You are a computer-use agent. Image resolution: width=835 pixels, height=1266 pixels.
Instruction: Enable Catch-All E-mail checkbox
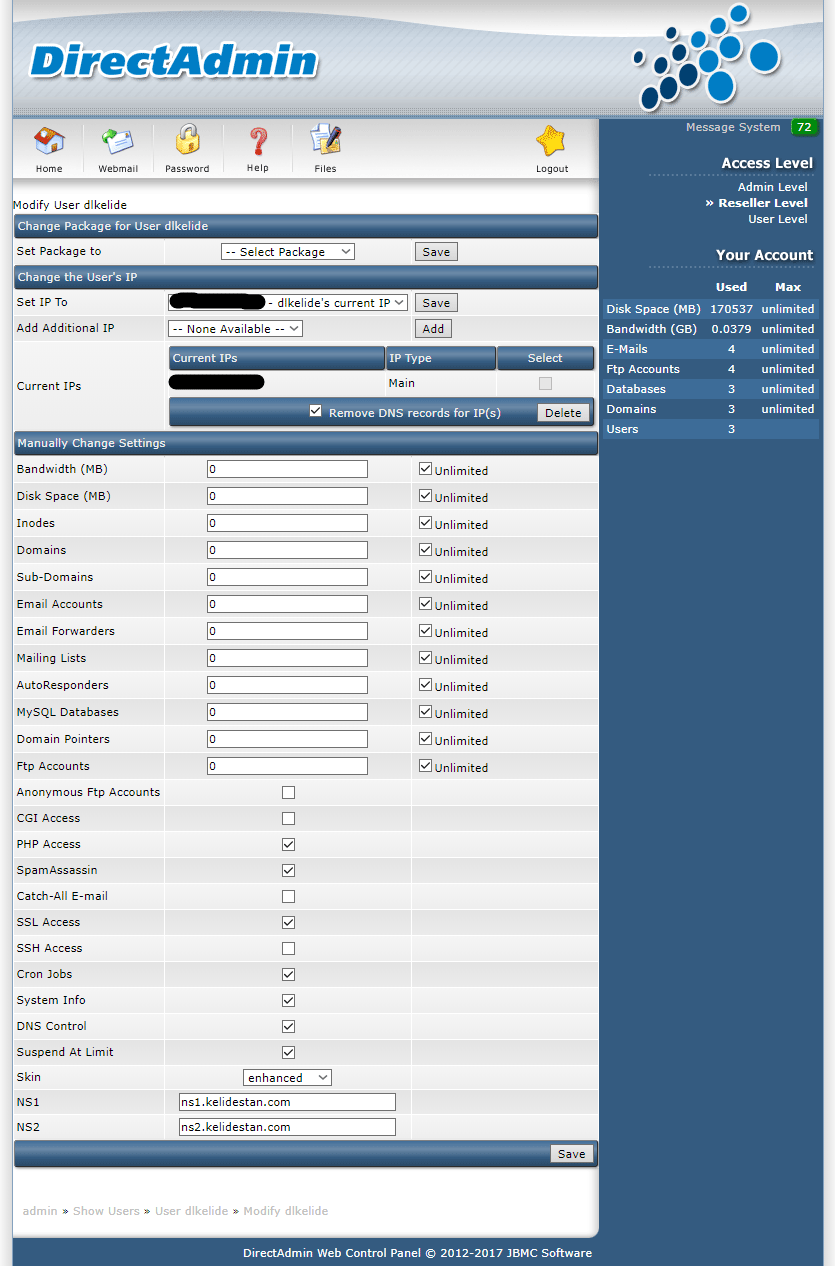pos(288,896)
